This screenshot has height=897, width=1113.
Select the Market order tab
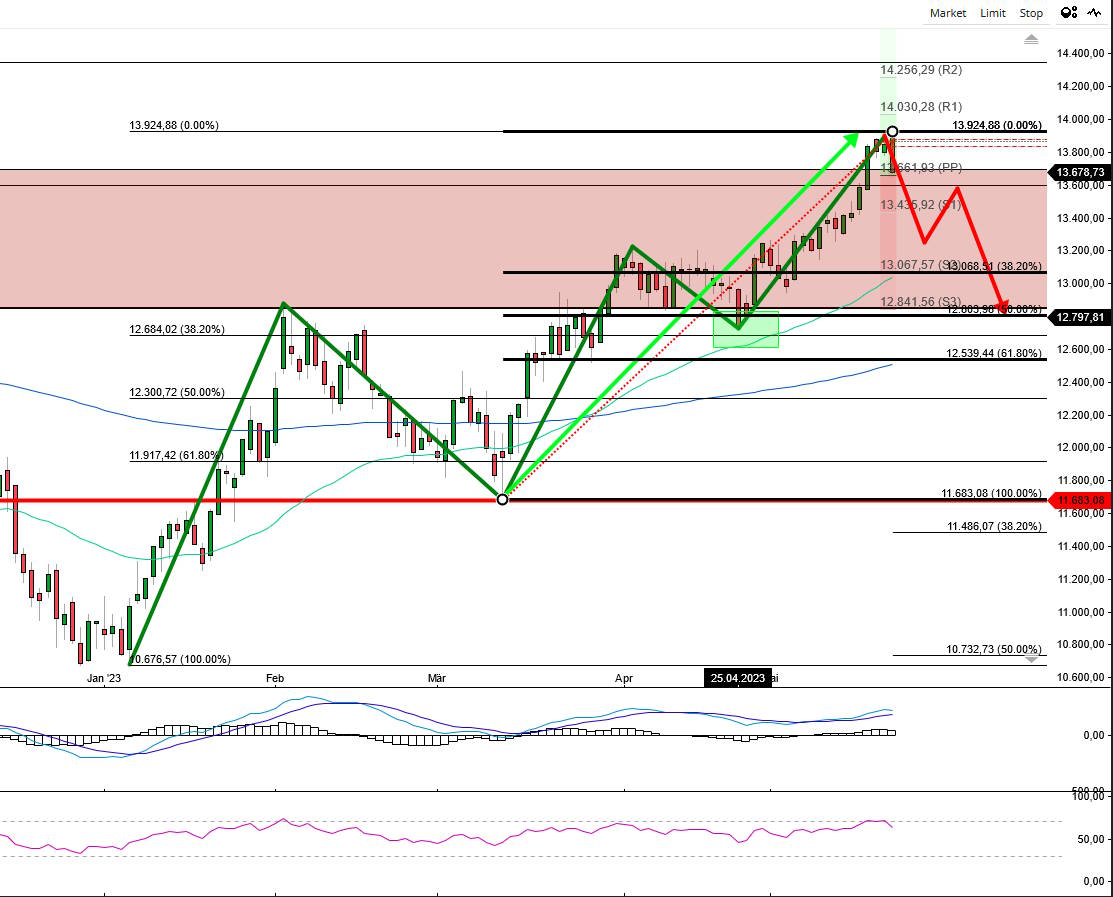(946, 13)
